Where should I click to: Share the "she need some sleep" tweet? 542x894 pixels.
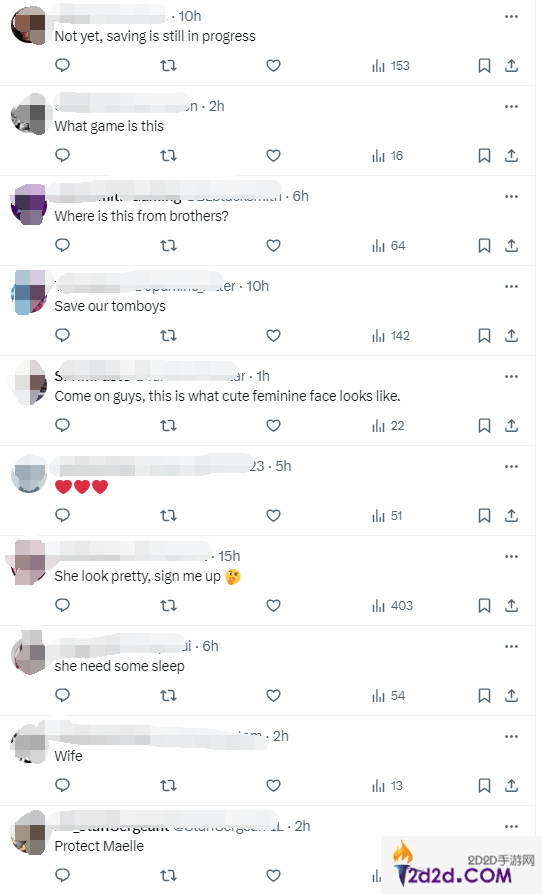(512, 696)
